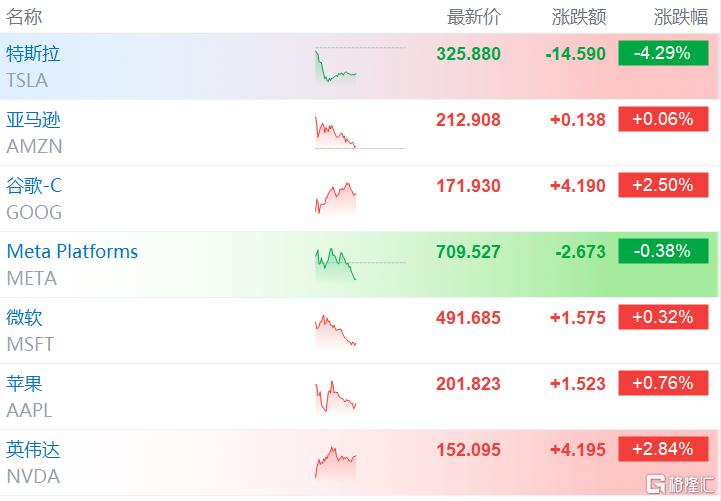Click the green -4.29% change badge

663,53
